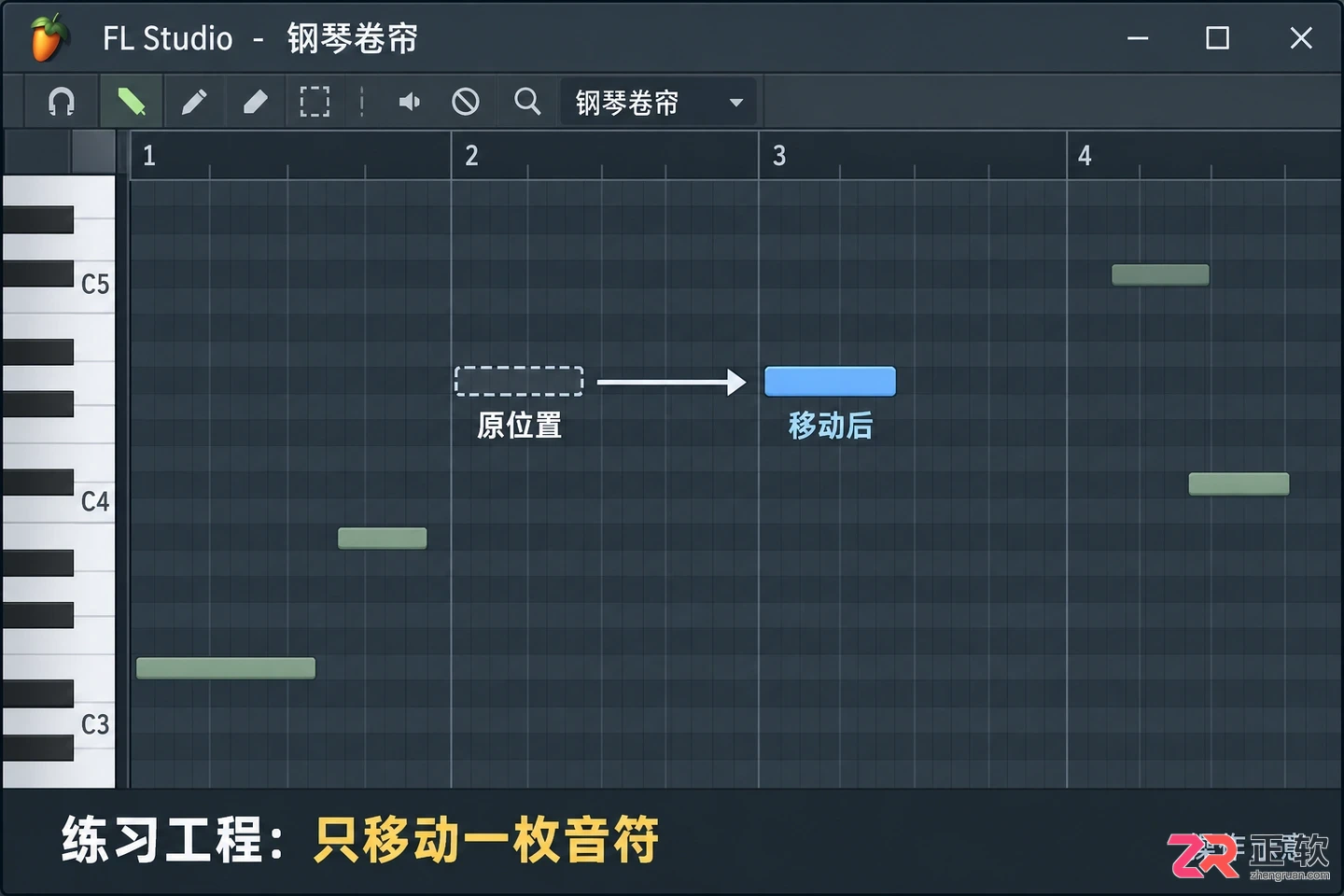This screenshot has width=1344, height=896.
Task: Select the green note near C5 in bar 4
Action: (1160, 274)
